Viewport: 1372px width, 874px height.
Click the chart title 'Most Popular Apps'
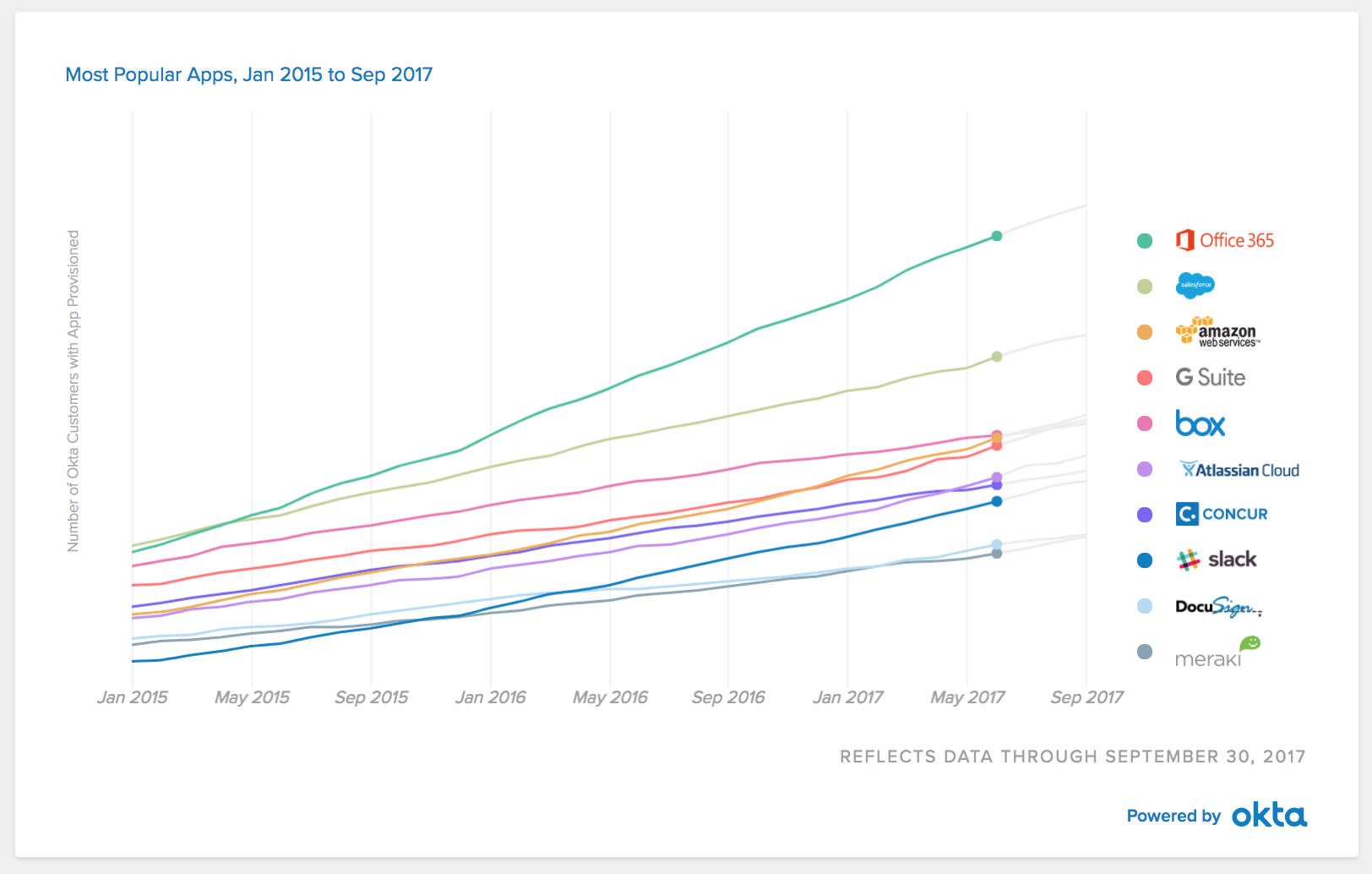[x=248, y=74]
